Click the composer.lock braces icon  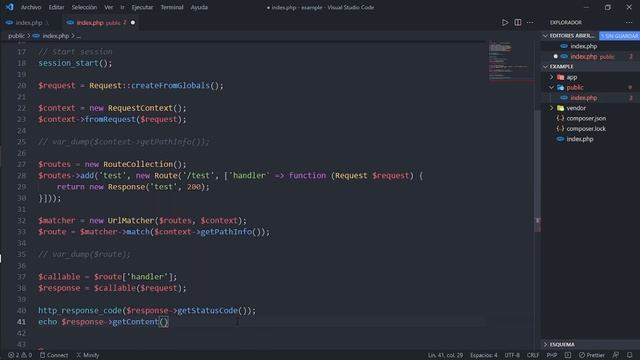pyautogui.click(x=560, y=129)
